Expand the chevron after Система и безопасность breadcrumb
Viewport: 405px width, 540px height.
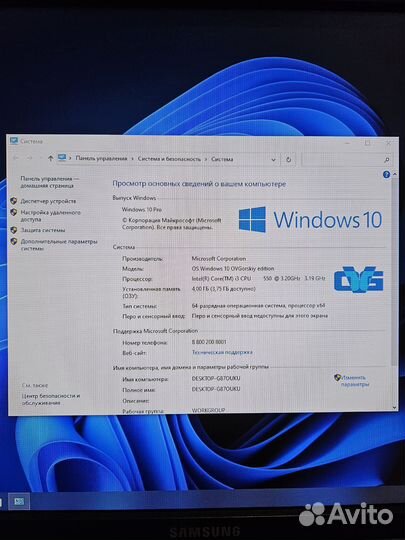[206, 159]
